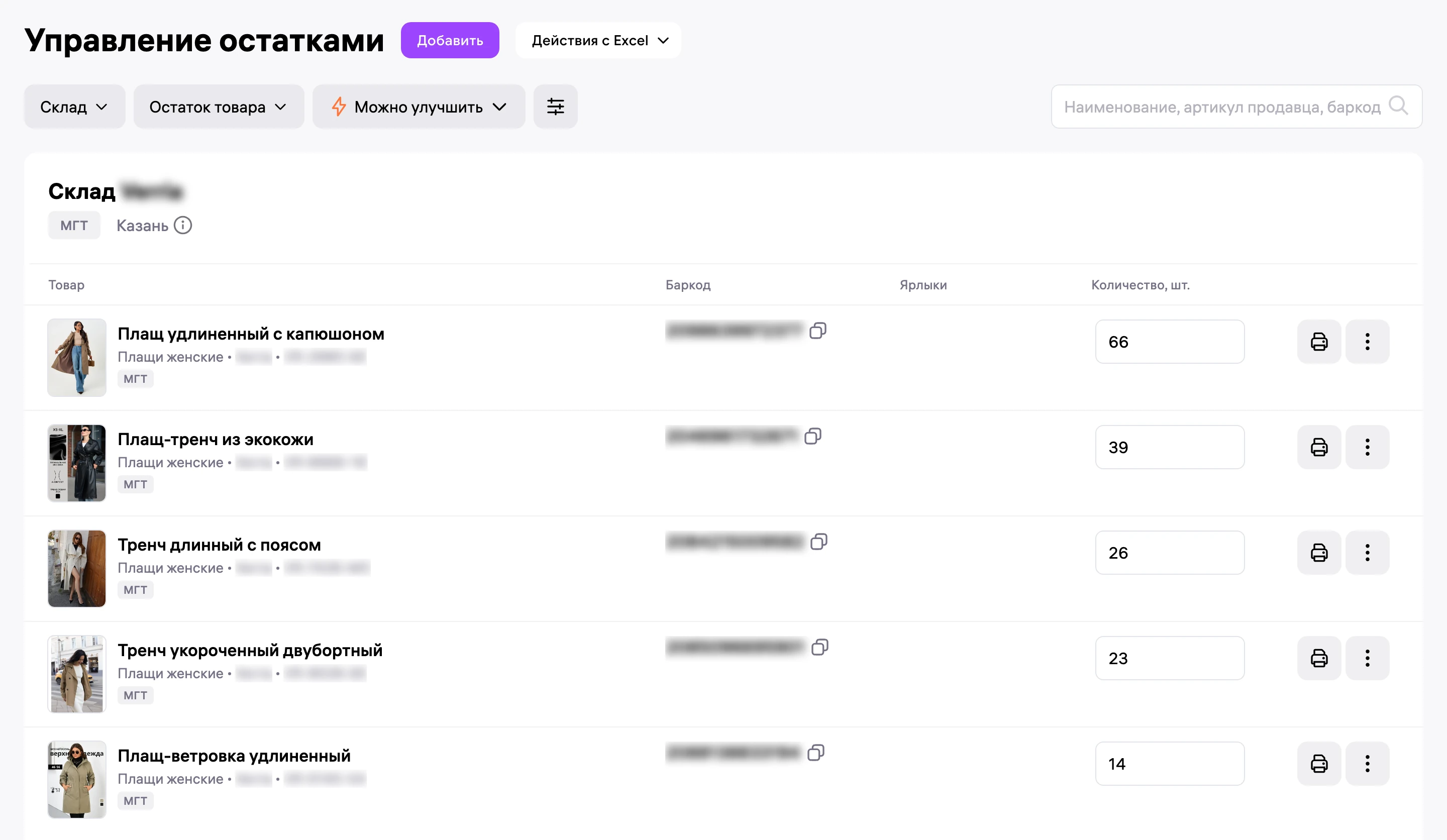Open more options for Тренч длинный с поясом
The width and height of the screenshot is (1447, 840).
tap(1367, 552)
